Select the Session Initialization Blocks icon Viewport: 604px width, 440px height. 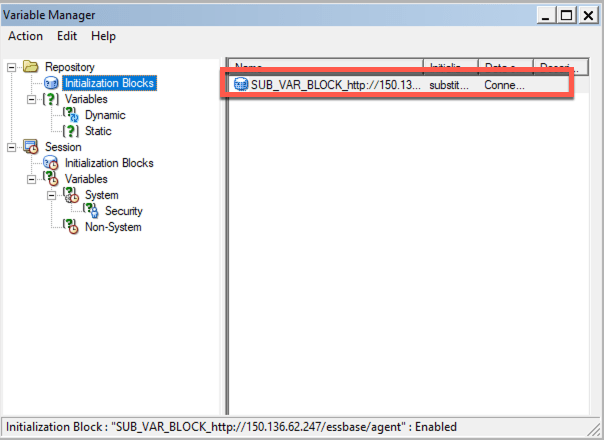coord(51,163)
